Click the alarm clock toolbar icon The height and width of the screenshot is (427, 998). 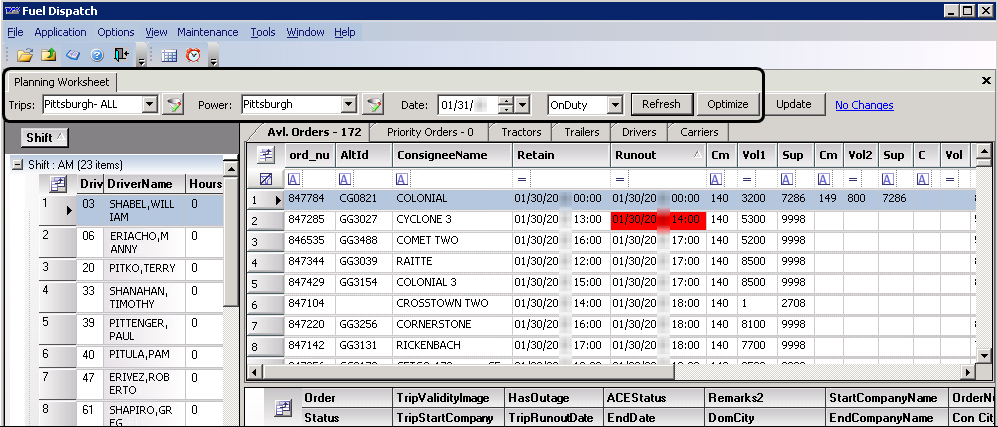pos(193,56)
